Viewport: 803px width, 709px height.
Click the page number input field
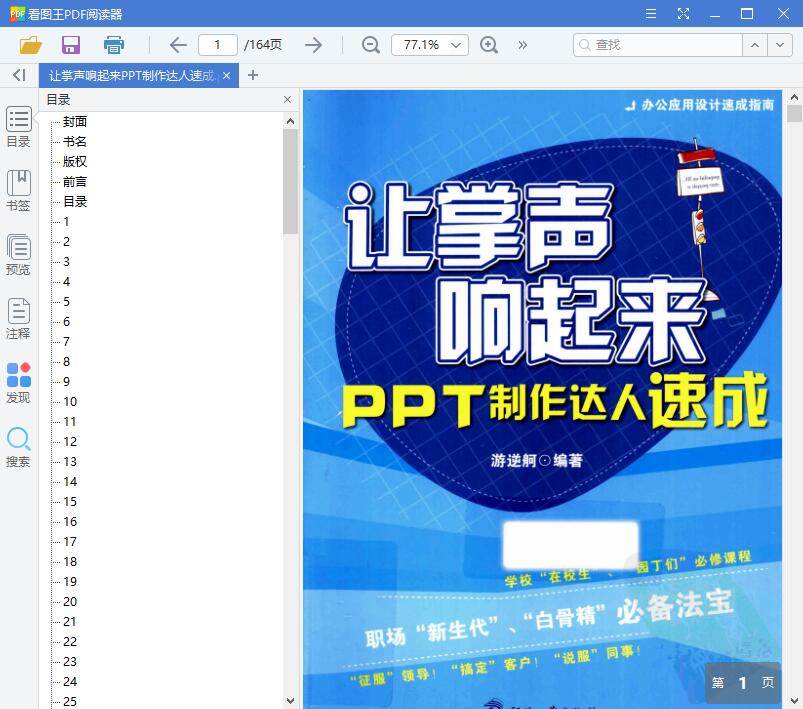218,45
